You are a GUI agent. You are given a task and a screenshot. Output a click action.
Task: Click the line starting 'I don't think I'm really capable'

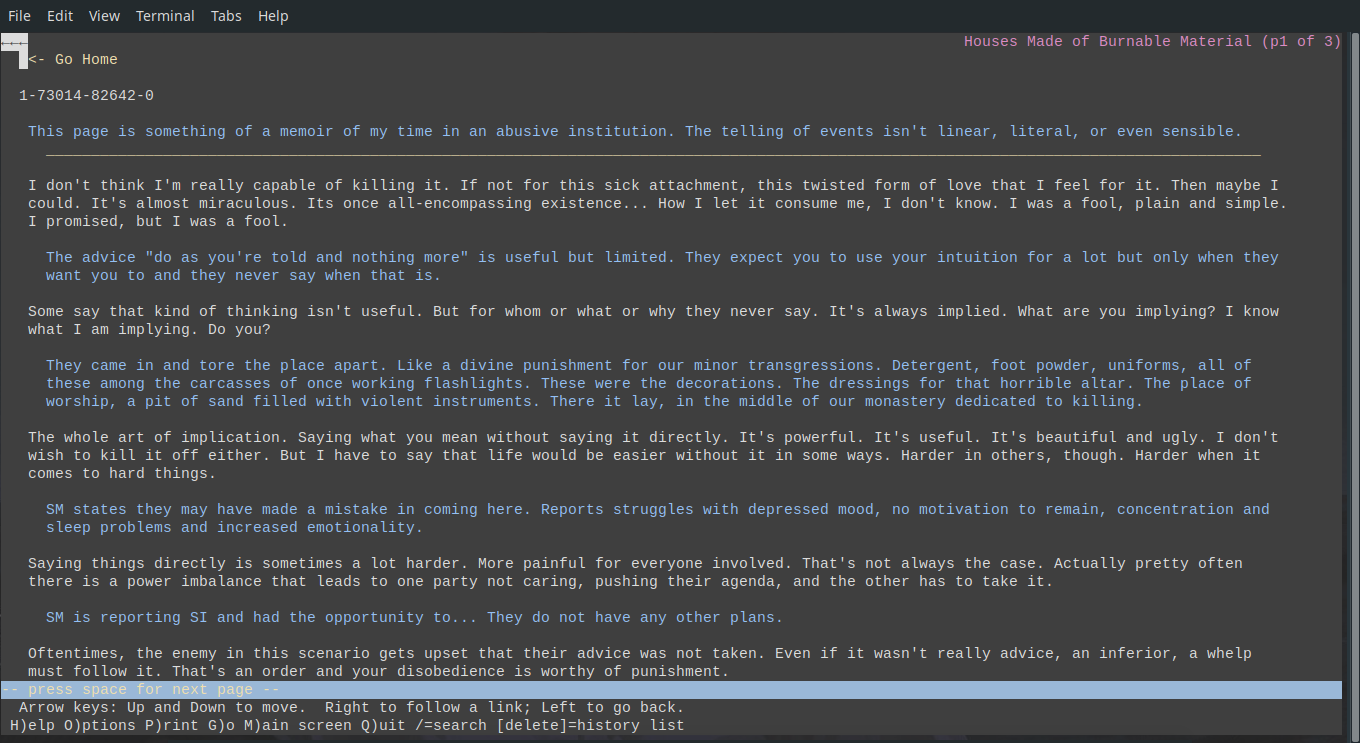653,186
